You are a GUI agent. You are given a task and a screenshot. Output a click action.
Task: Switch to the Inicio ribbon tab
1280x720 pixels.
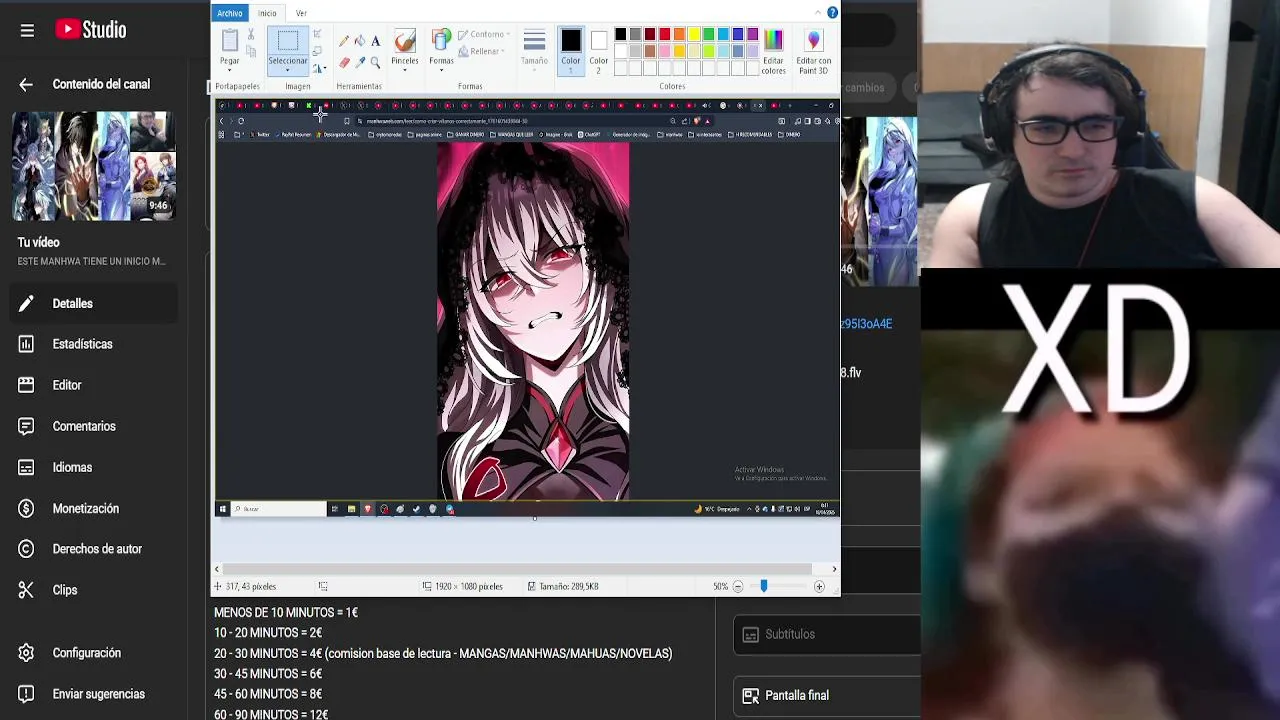click(x=267, y=13)
